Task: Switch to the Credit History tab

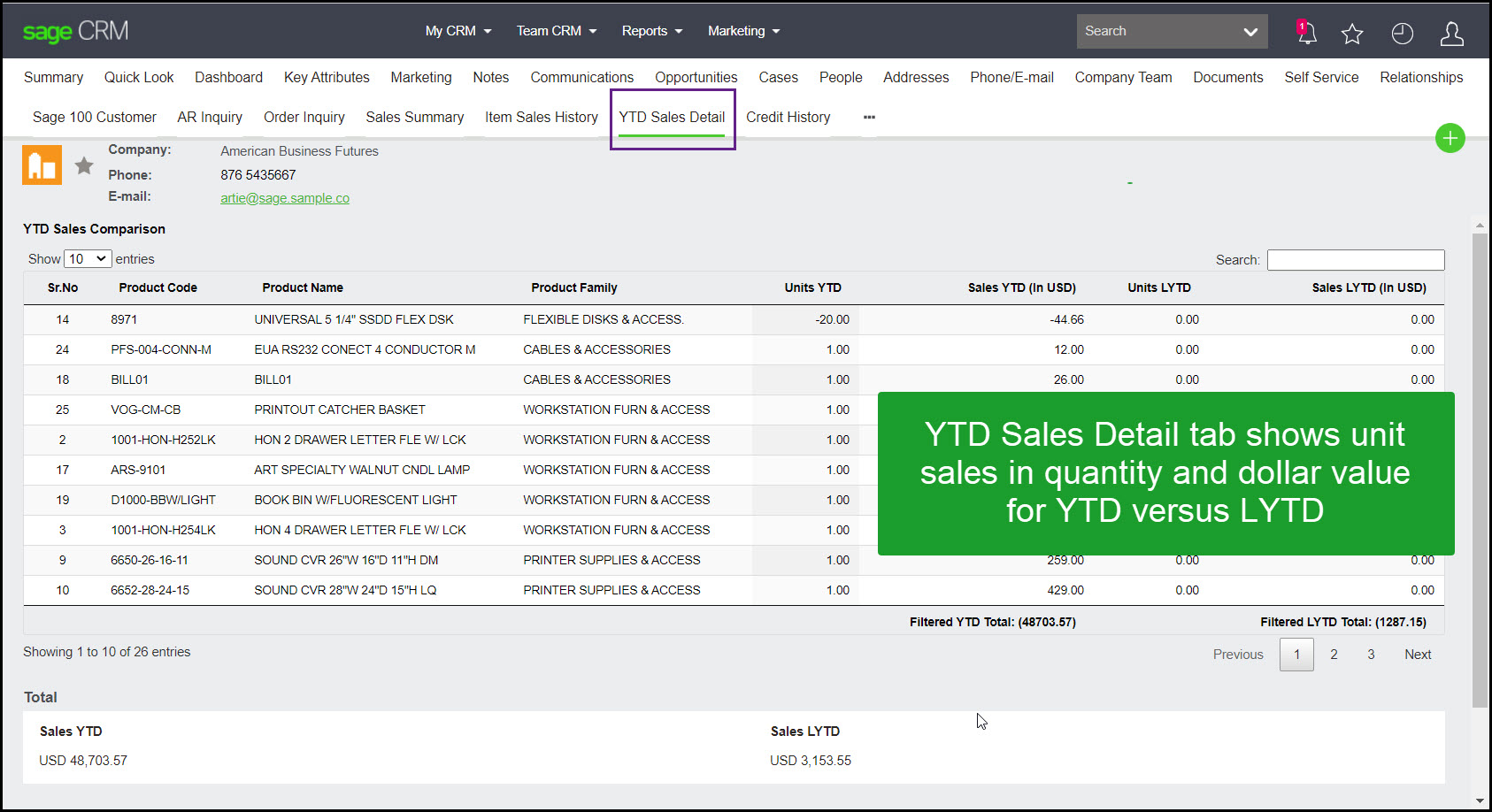Action: 788,117
